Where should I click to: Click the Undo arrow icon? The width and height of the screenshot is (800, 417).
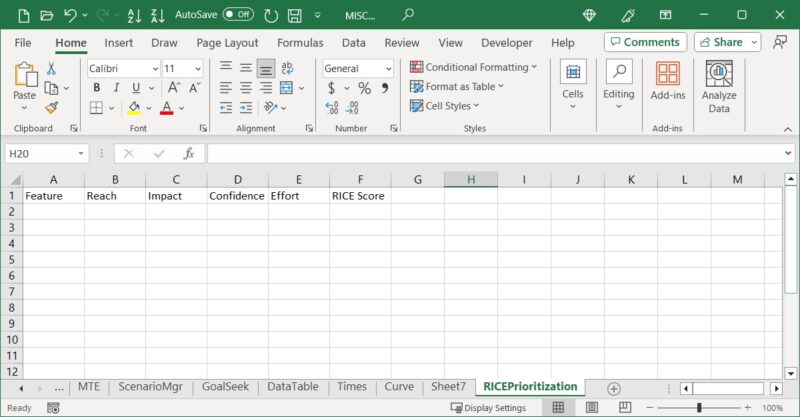click(70, 15)
